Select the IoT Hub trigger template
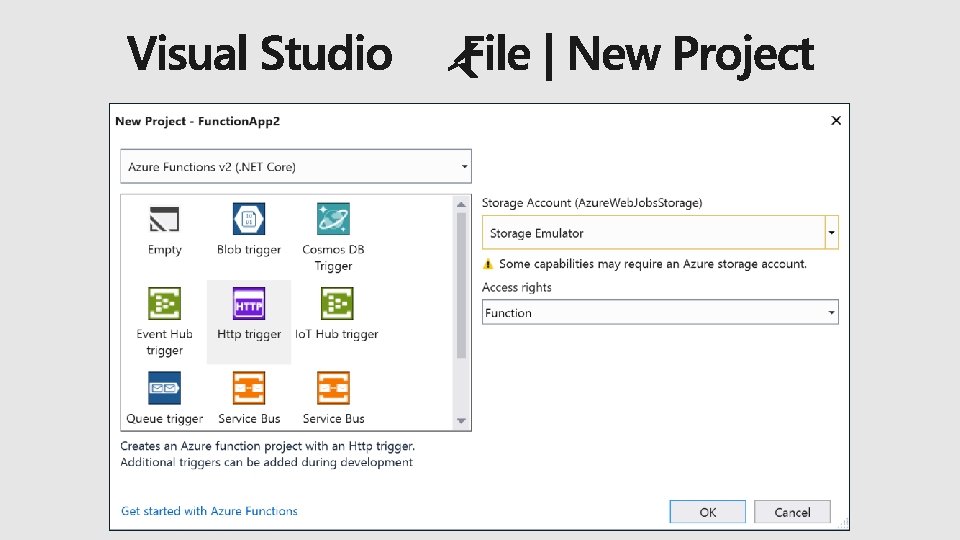Screen dimensions: 960x540 tap(336, 313)
